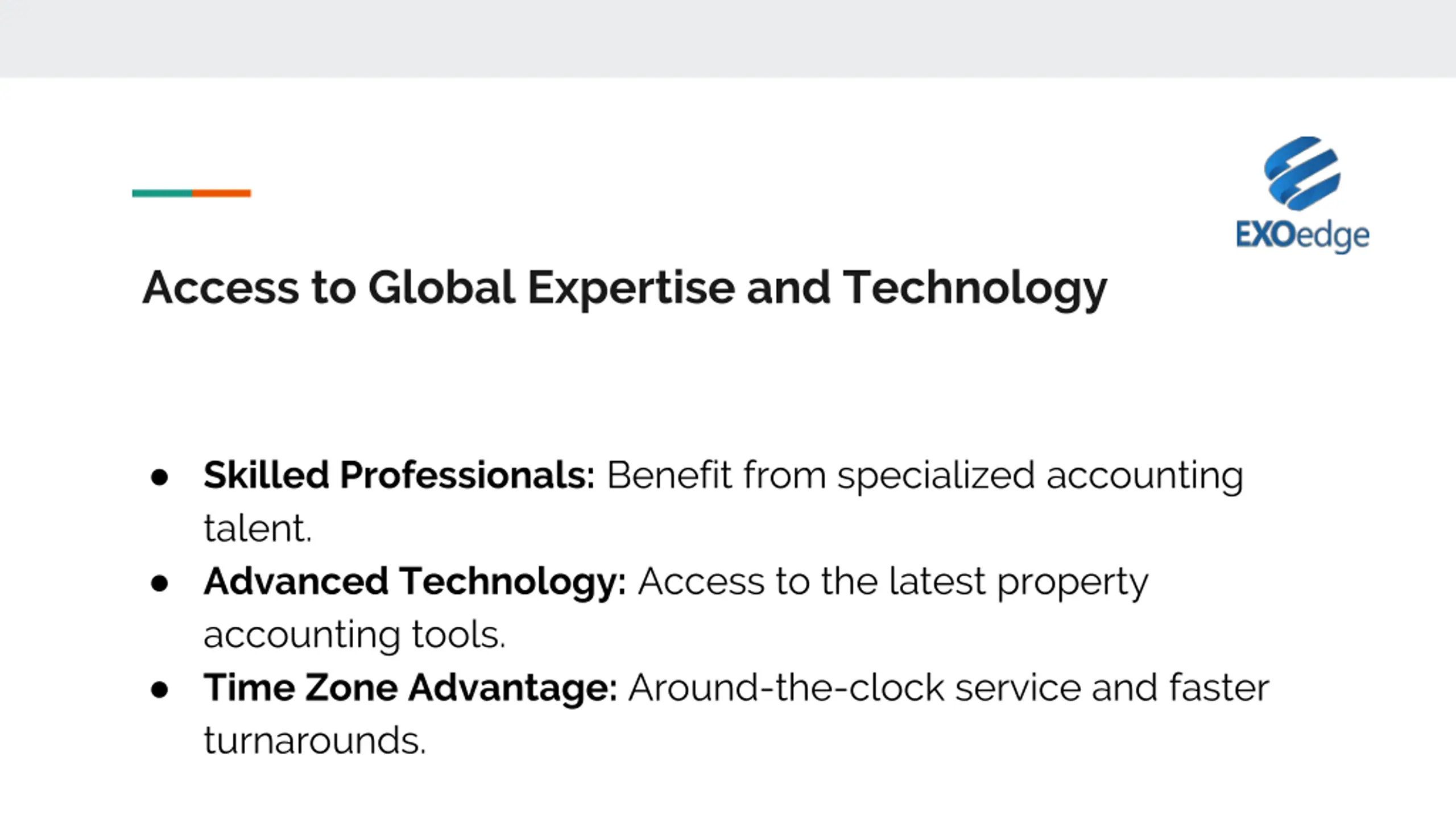Screen dimensions: 1456x819
Task: Click the EXOedge wordmark text
Action: (x=1302, y=235)
